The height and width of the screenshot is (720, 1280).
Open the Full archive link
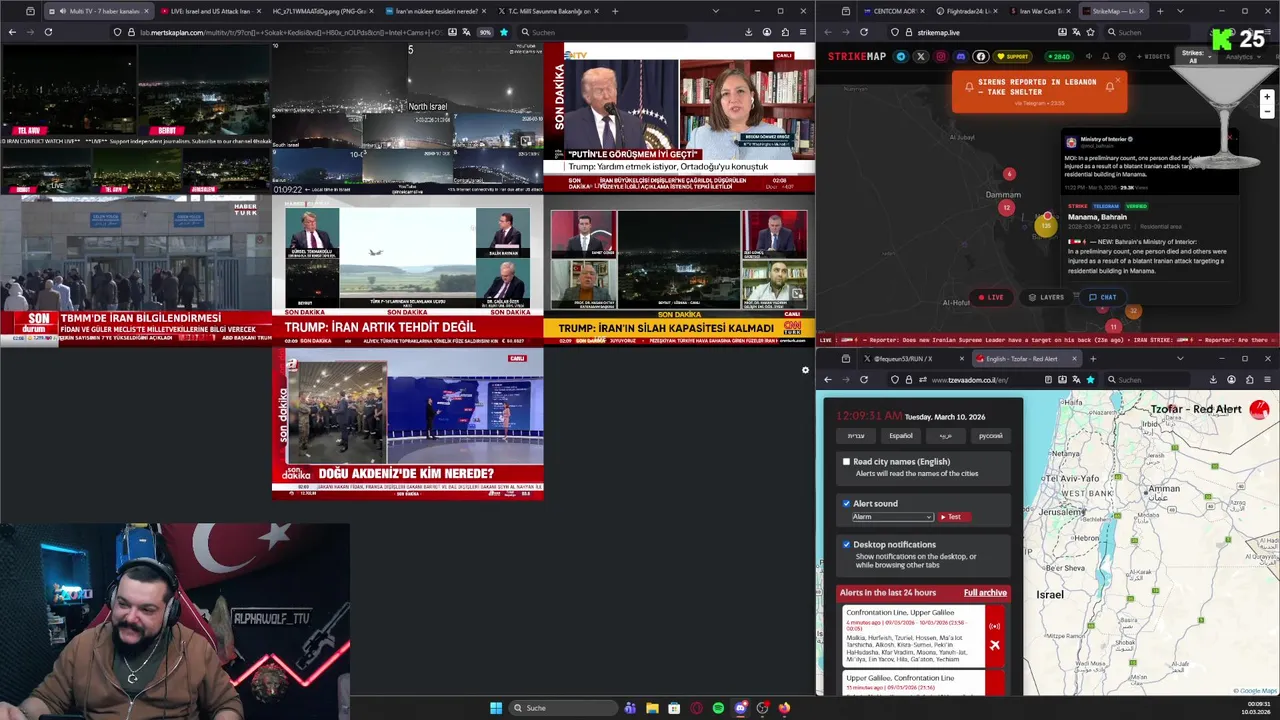985,593
